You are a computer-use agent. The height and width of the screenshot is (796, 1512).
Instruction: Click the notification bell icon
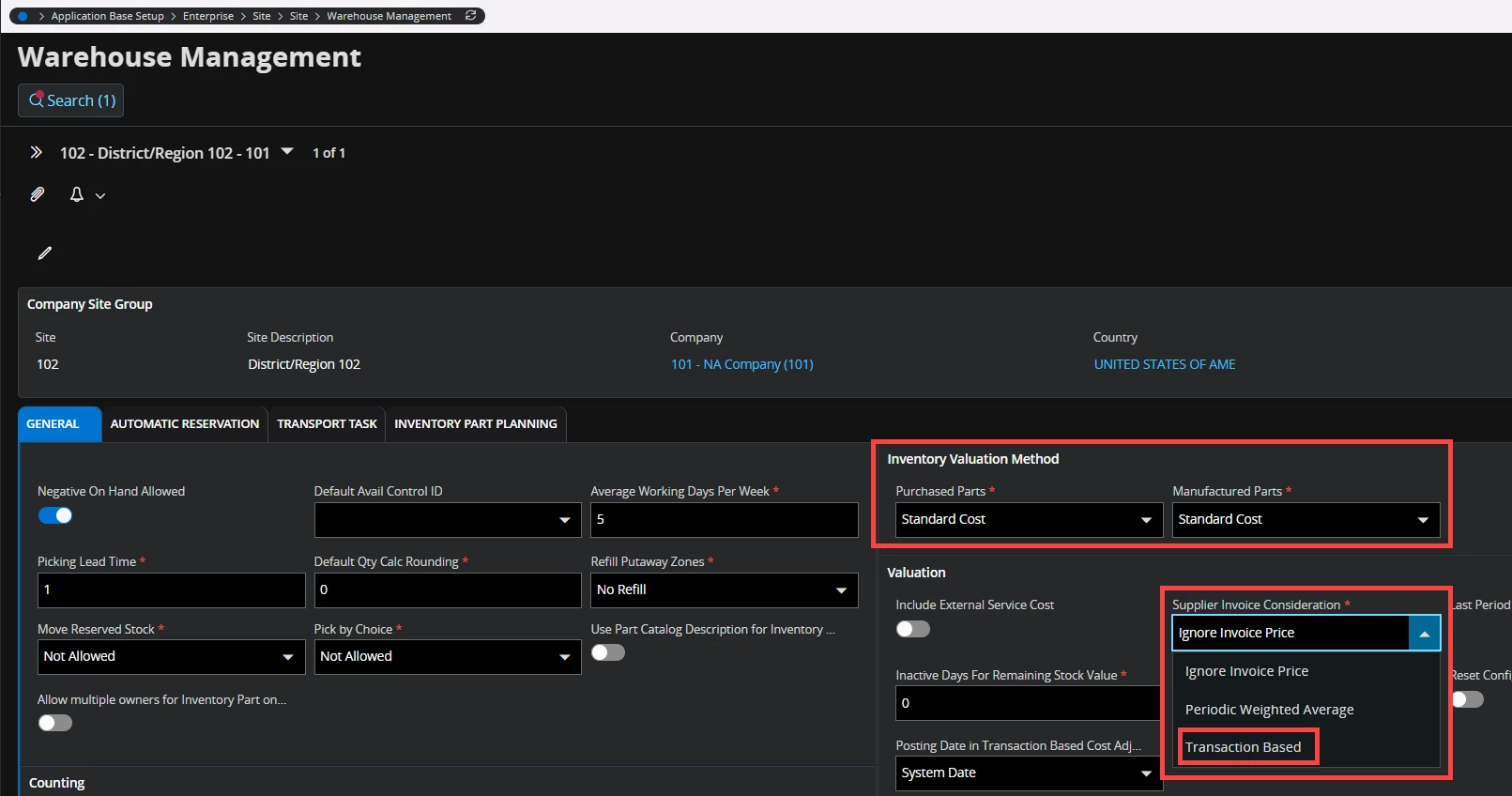[77, 194]
